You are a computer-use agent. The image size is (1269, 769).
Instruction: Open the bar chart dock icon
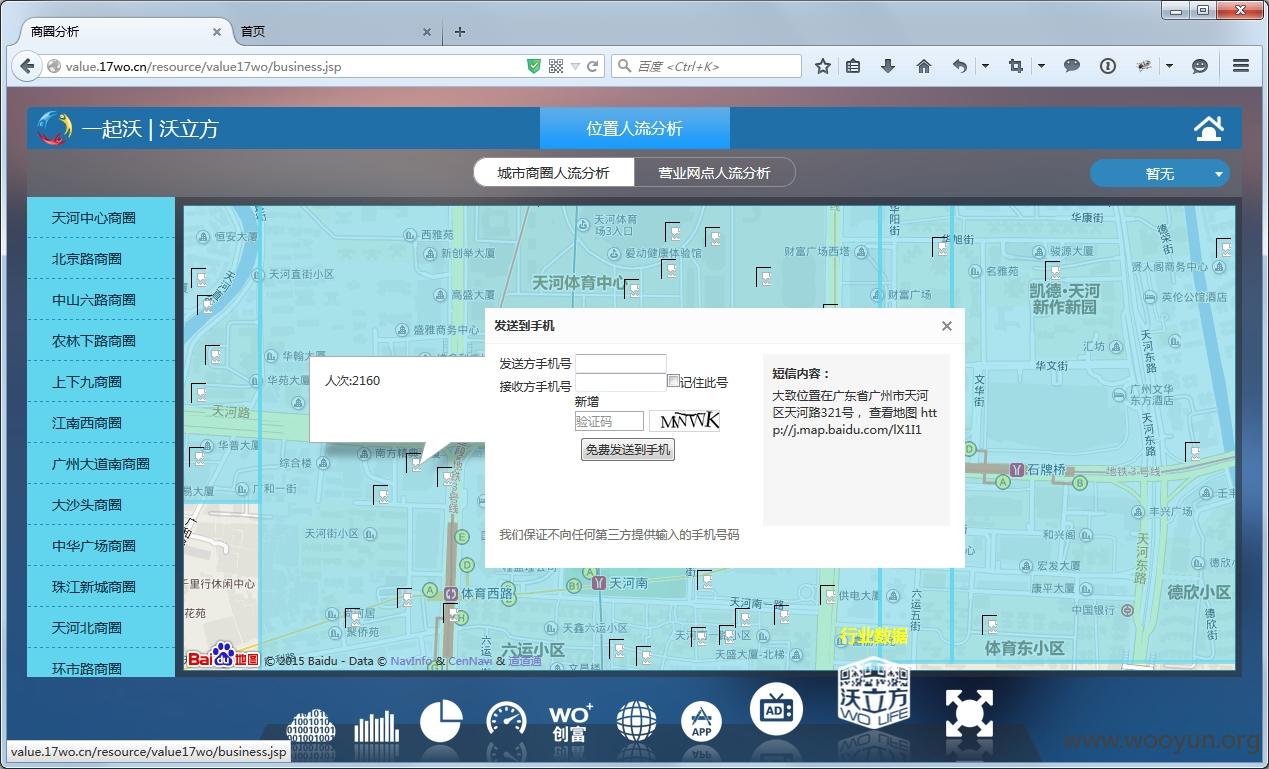click(376, 727)
